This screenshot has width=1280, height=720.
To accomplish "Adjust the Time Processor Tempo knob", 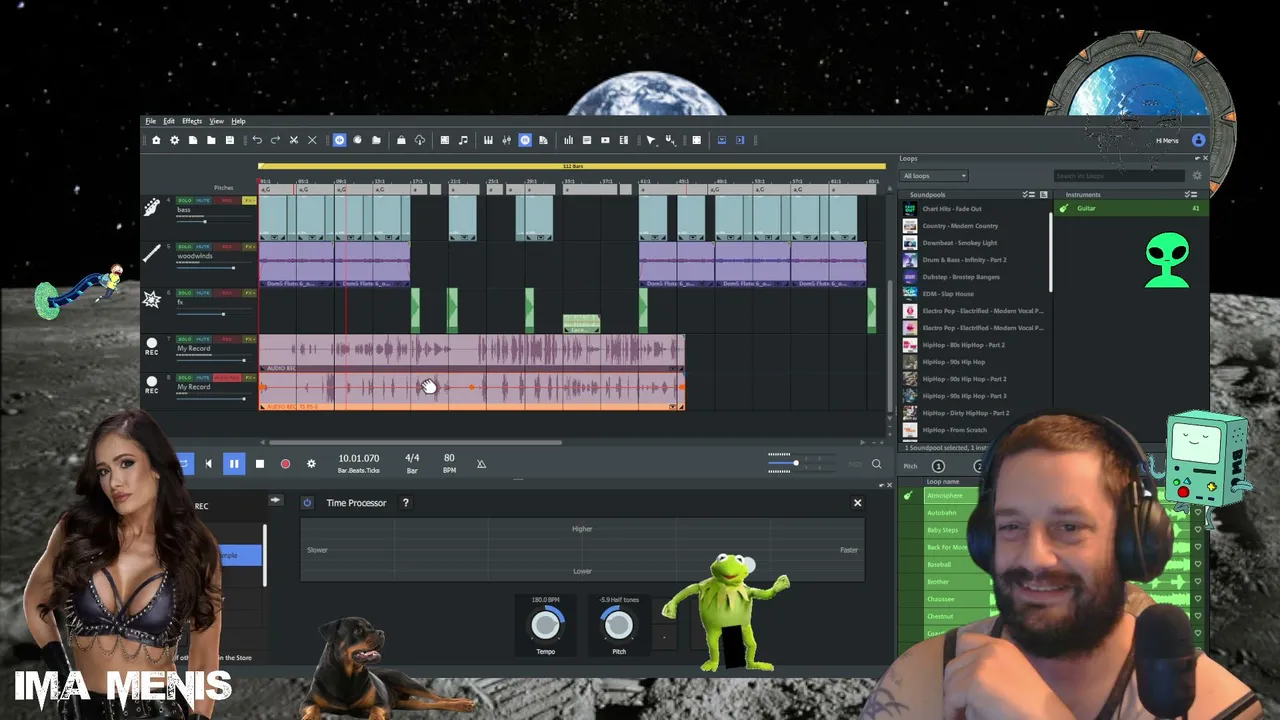I will [x=545, y=625].
